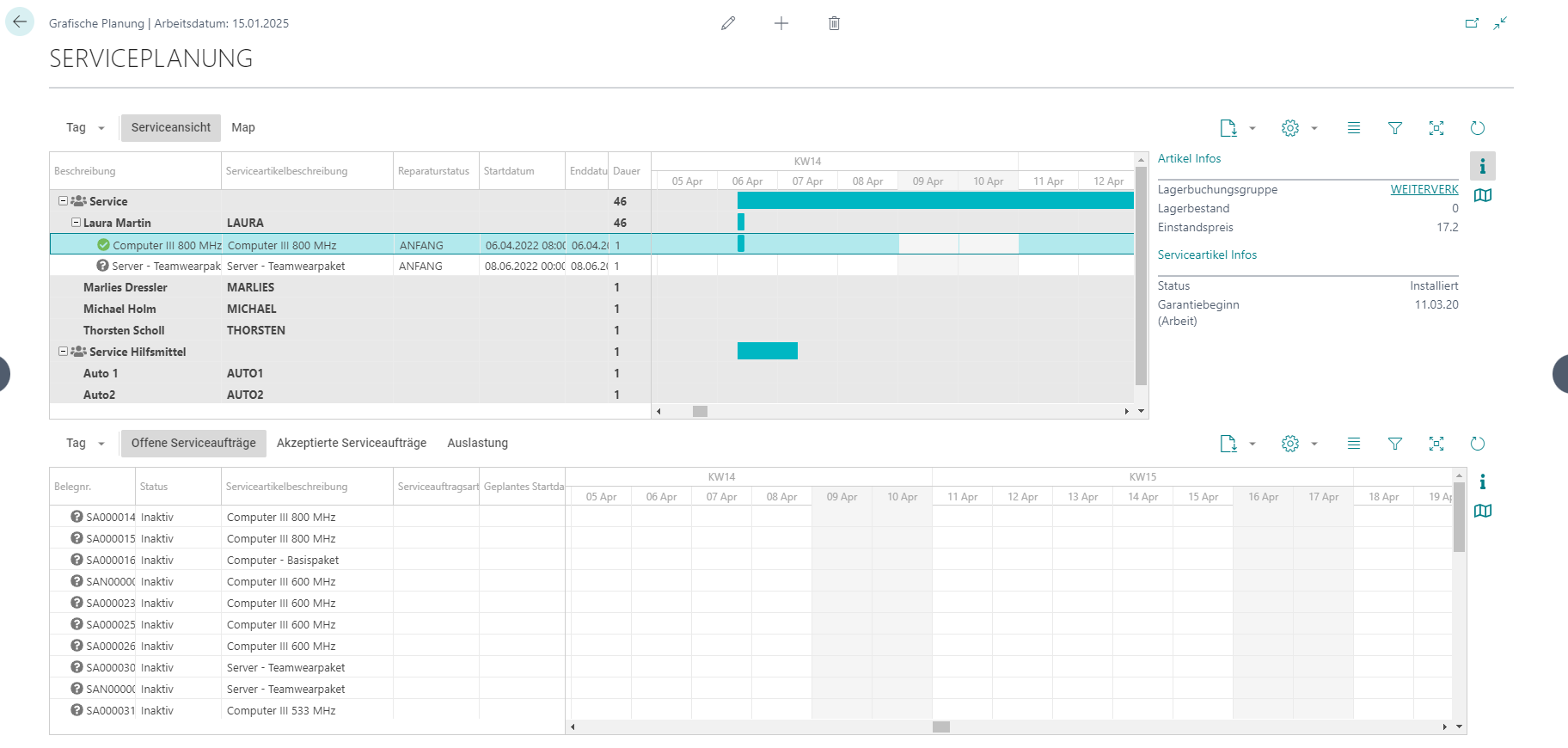Click lower map panel icon
This screenshot has width=1568, height=748.
[1483, 511]
